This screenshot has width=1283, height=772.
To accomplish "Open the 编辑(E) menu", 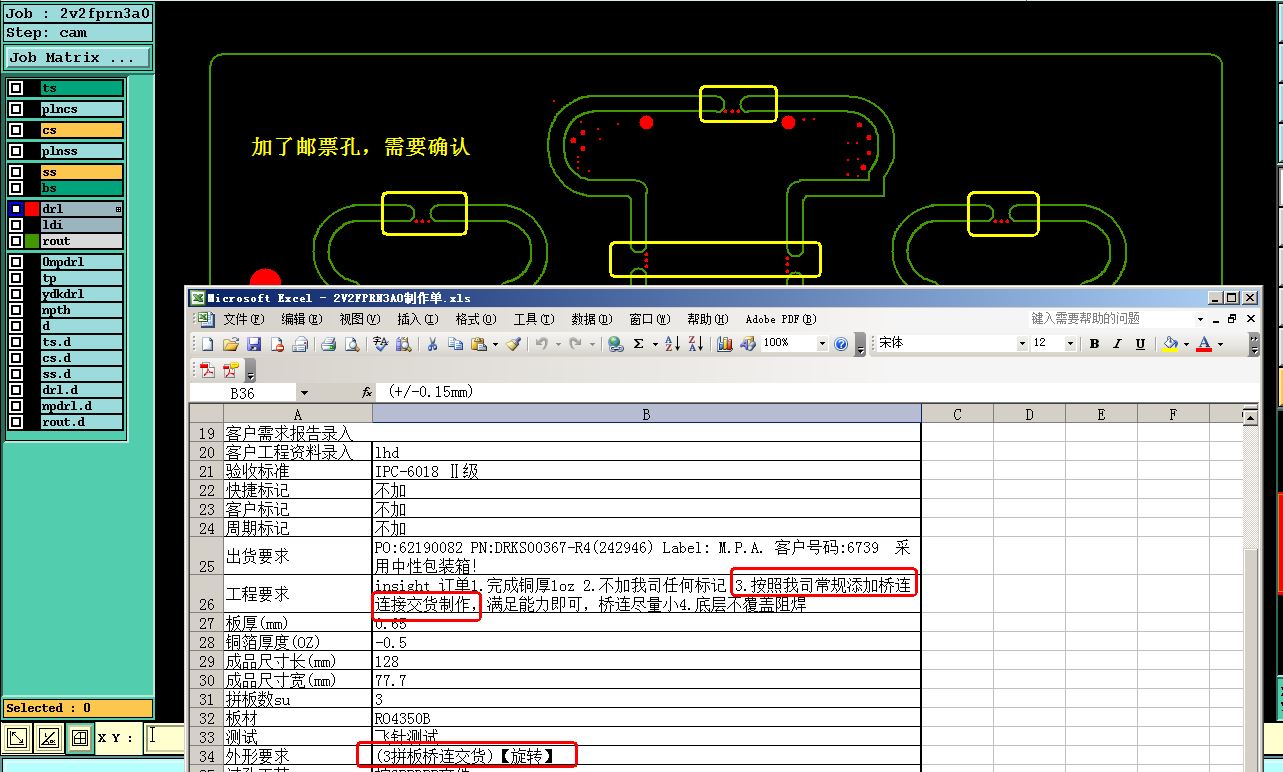I will pyautogui.click(x=301, y=319).
